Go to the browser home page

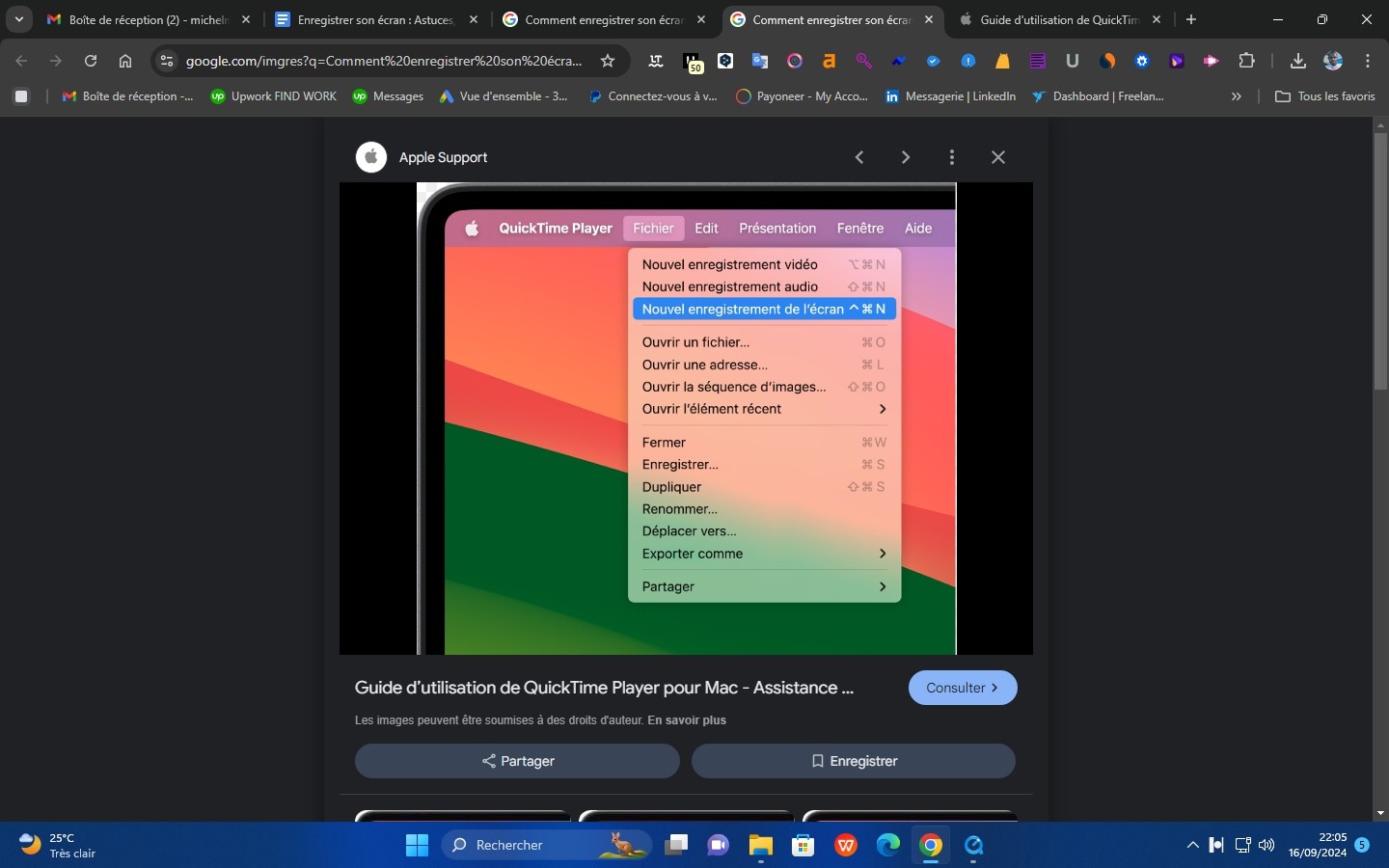(x=125, y=61)
